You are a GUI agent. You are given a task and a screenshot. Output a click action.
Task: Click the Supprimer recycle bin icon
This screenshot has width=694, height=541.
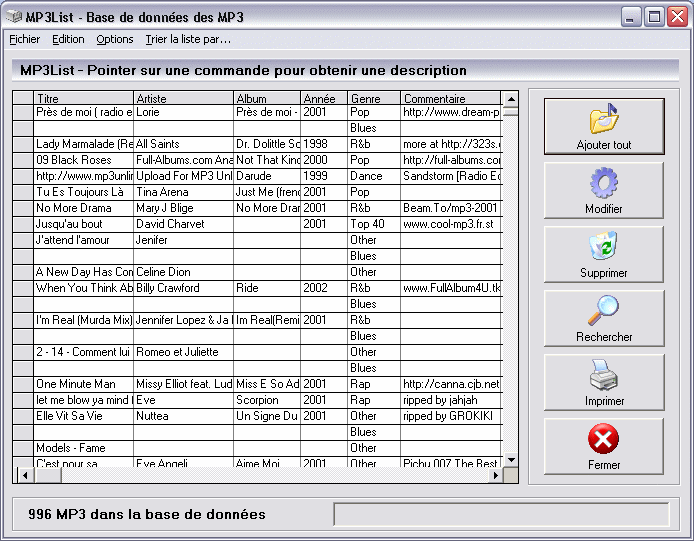click(x=604, y=246)
